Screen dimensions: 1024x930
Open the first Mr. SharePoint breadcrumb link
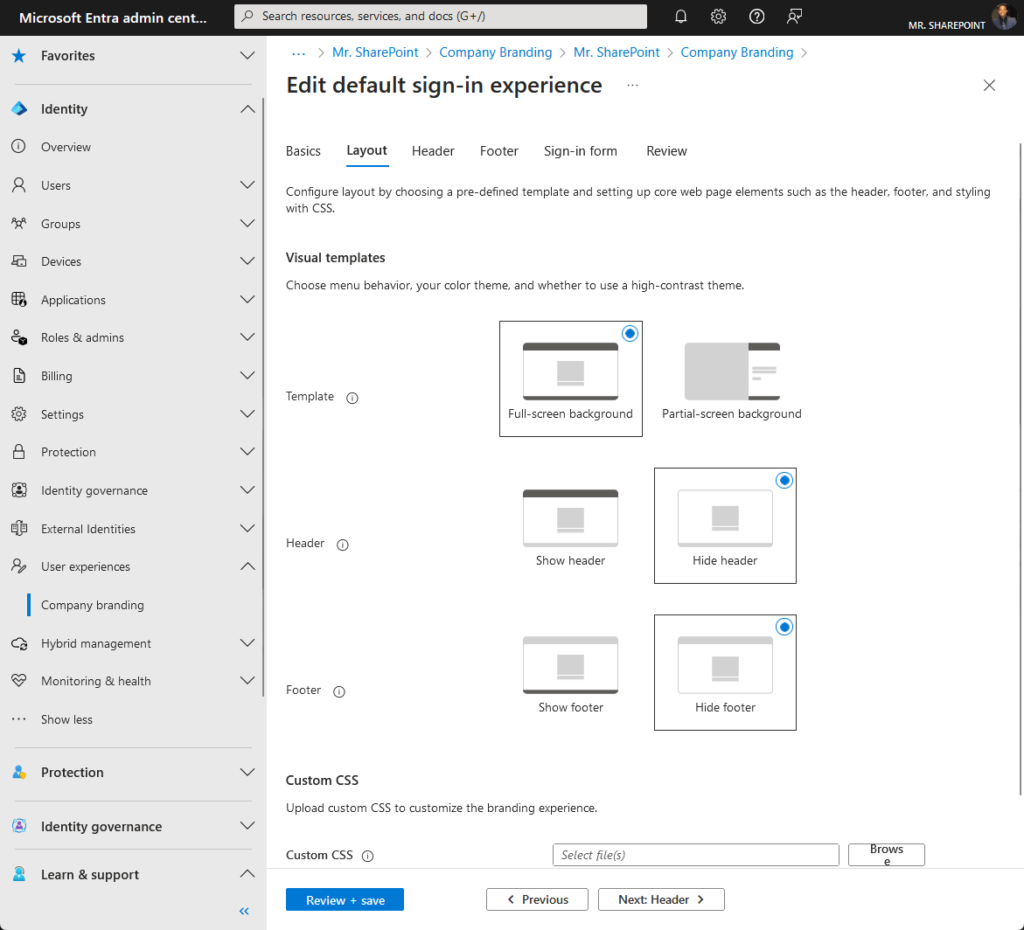tap(375, 52)
